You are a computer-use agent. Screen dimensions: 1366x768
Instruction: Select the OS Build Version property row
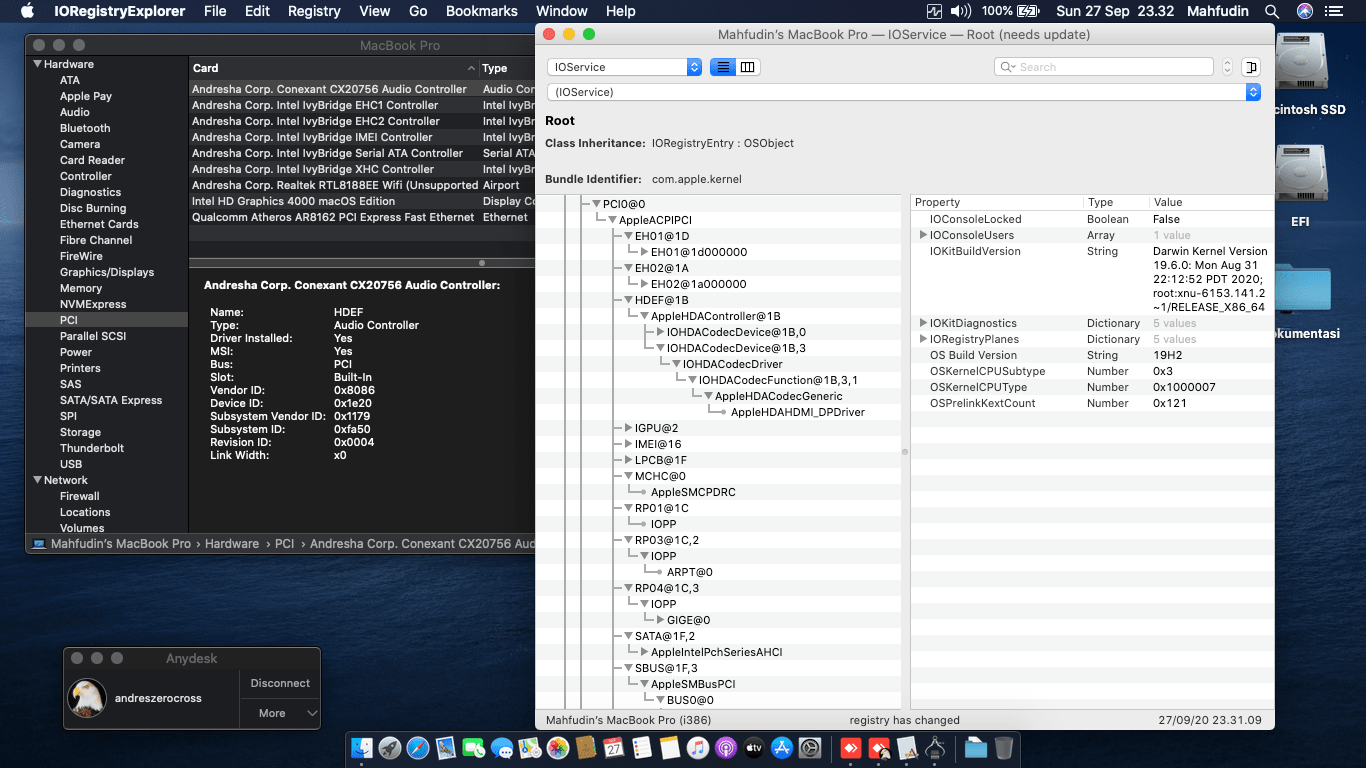click(x=1092, y=355)
